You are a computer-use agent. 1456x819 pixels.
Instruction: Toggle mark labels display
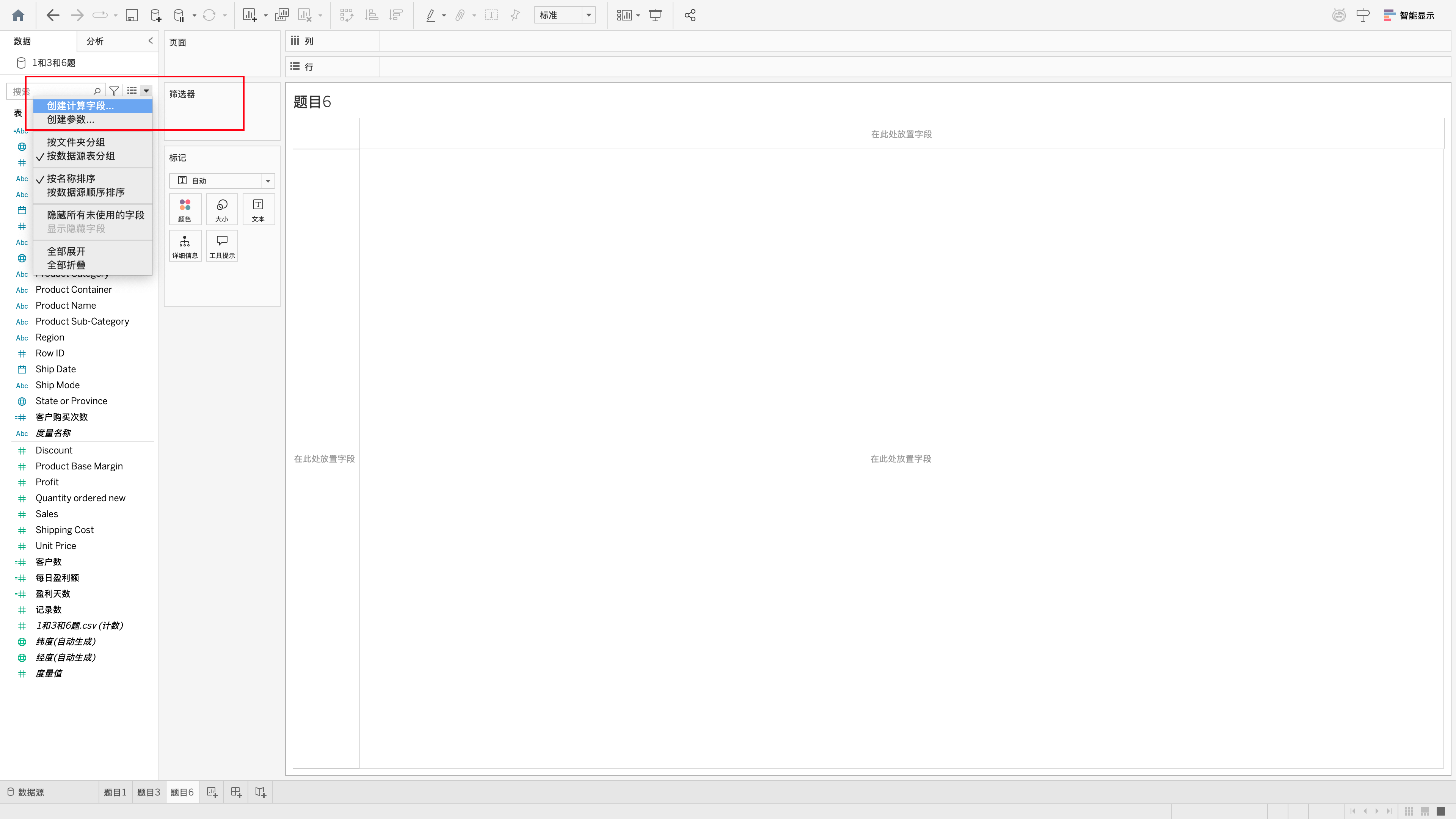point(491,15)
